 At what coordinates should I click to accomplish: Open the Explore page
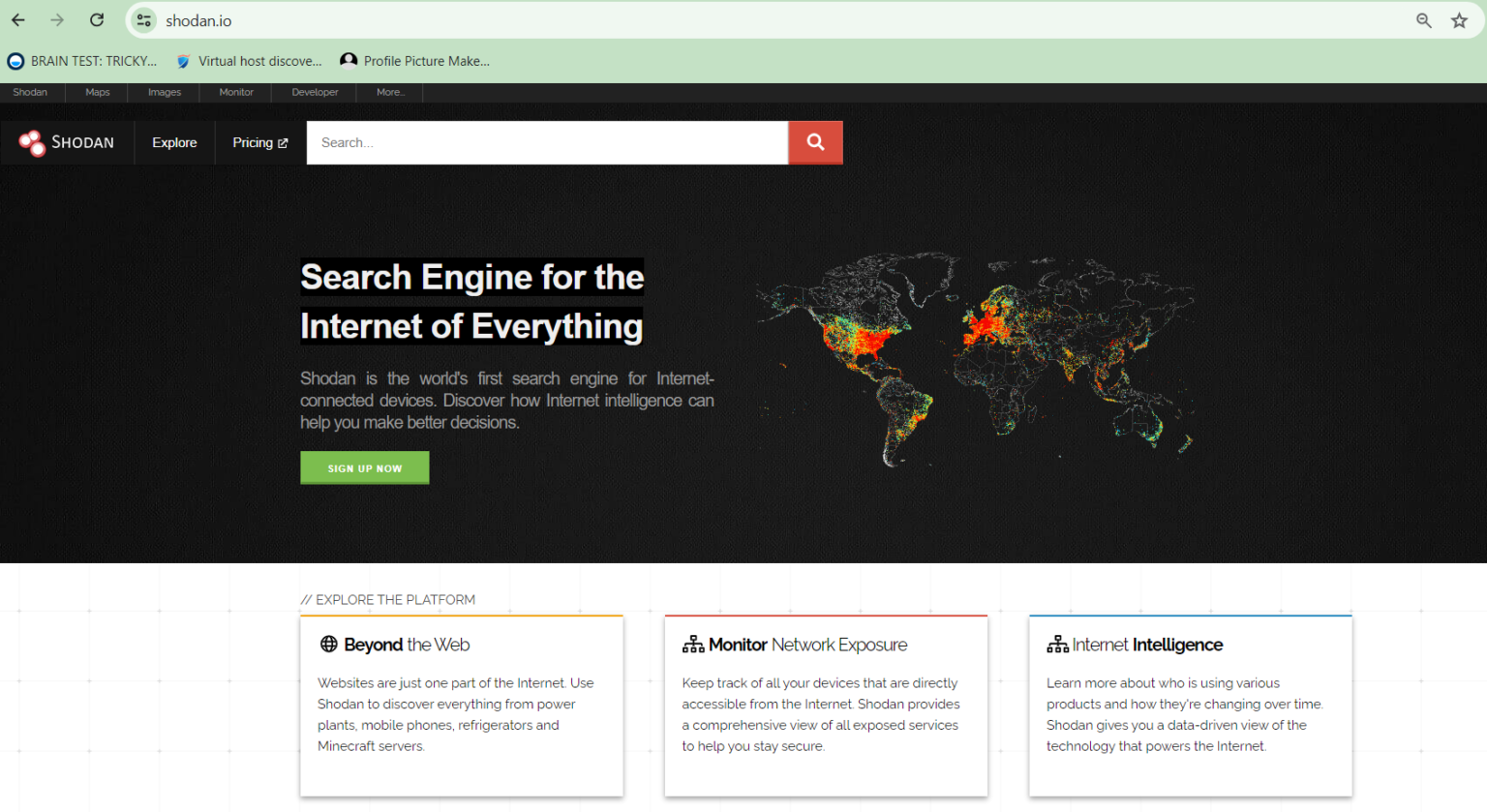tap(174, 142)
